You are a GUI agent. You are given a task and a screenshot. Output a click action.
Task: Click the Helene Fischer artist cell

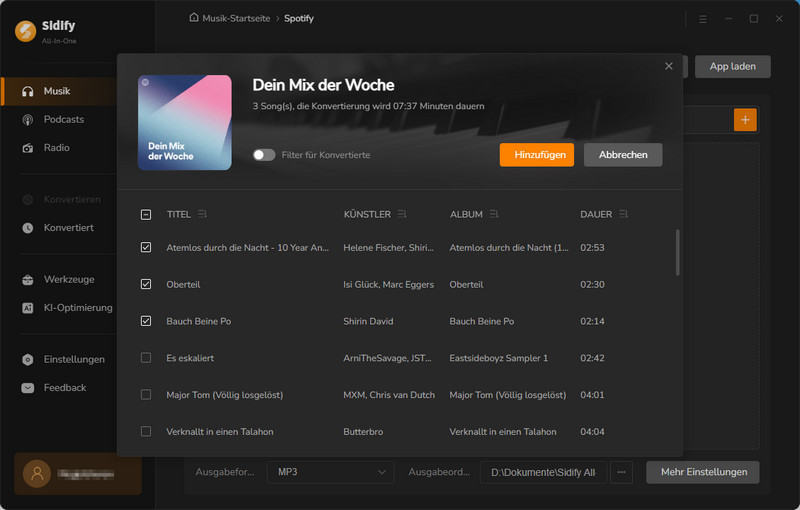click(388, 248)
